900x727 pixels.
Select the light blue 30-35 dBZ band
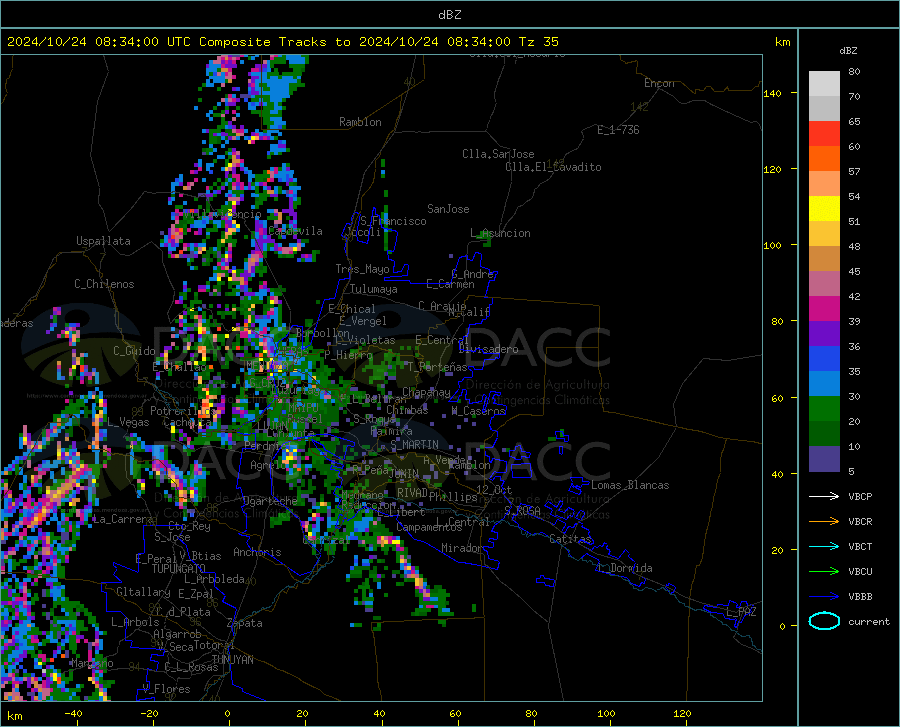(824, 384)
